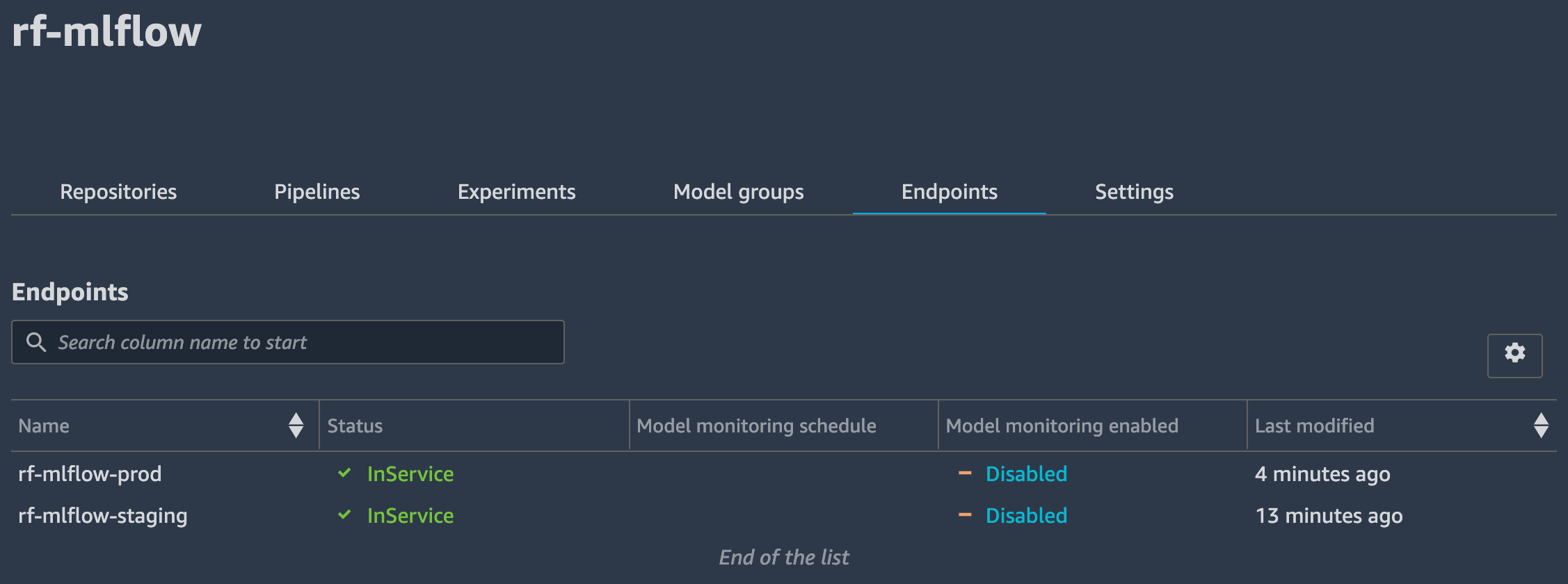
Task: Click the Status column header
Action: pos(355,426)
